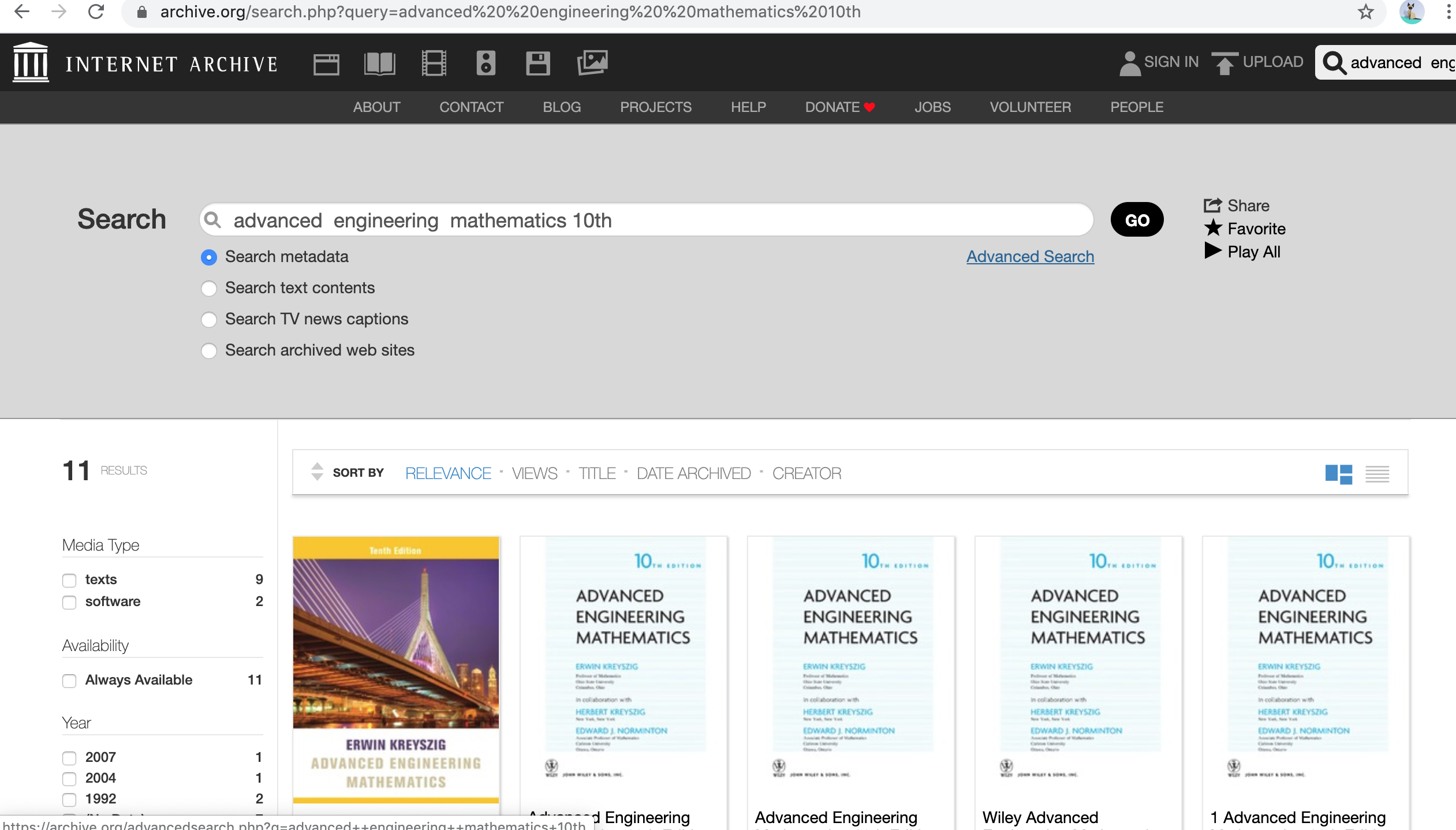Toggle sort direction arrows
This screenshot has height=830, width=1456.
click(x=317, y=472)
